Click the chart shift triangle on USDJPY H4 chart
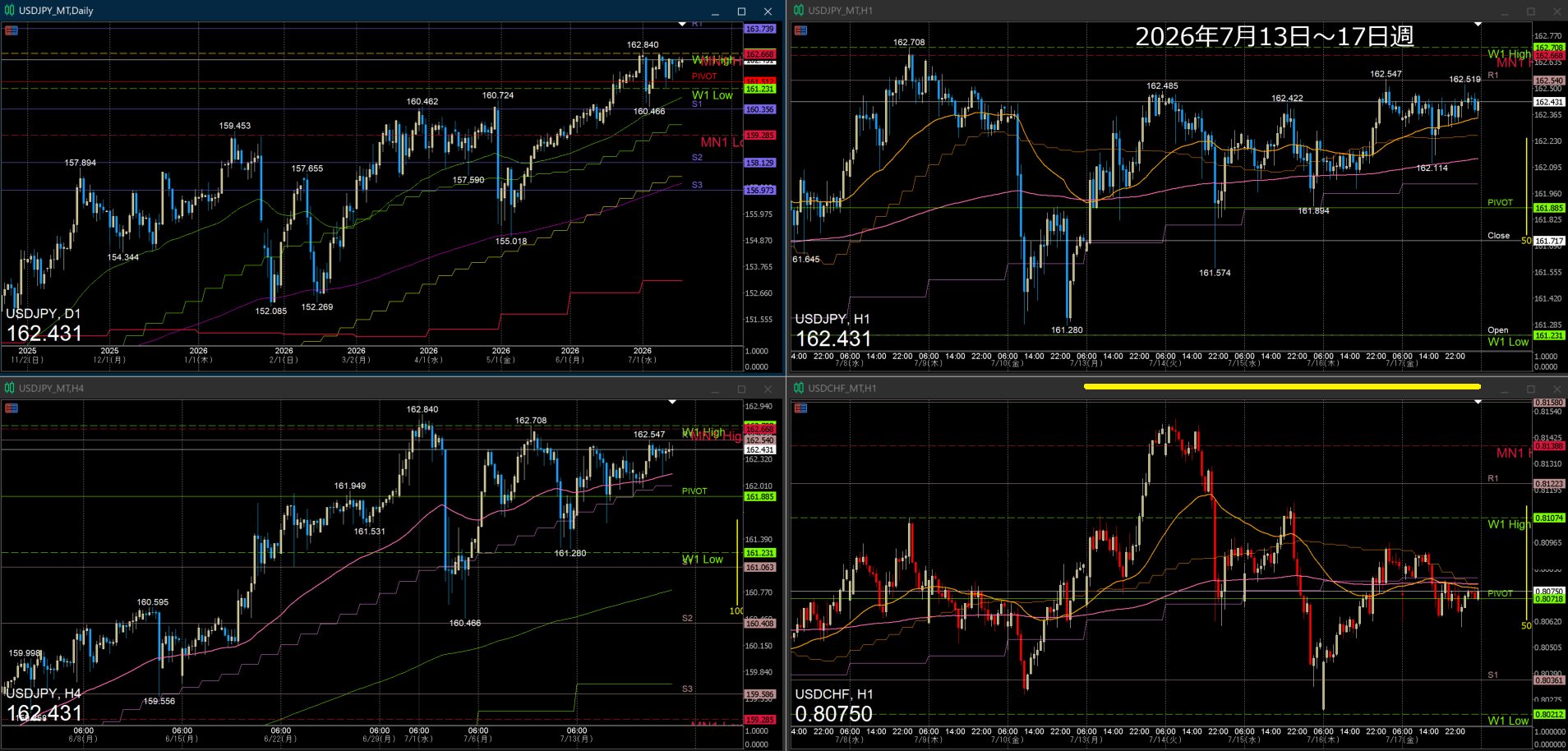 [x=672, y=402]
